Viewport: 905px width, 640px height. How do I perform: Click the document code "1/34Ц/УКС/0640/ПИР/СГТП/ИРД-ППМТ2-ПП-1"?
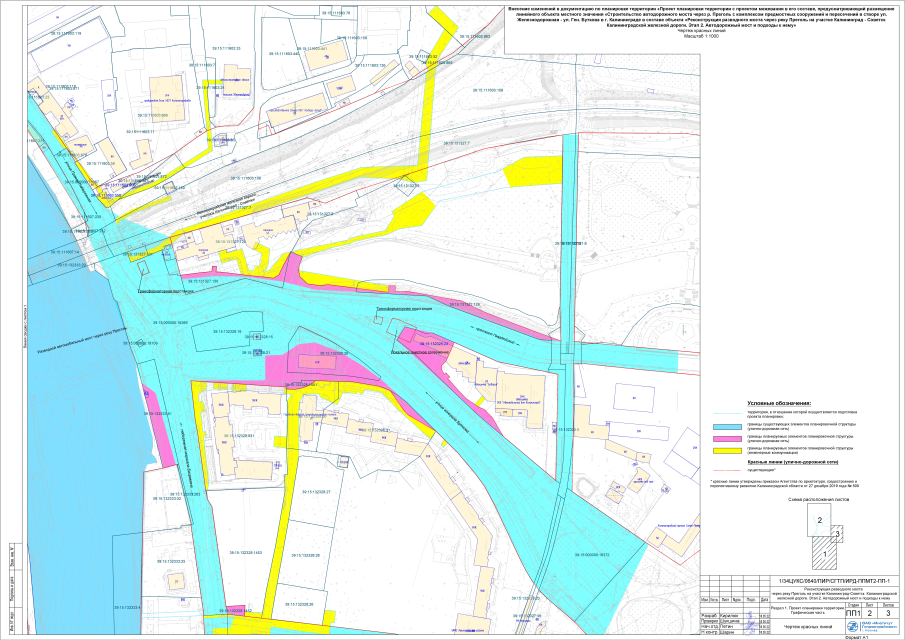pyautogui.click(x=835, y=581)
